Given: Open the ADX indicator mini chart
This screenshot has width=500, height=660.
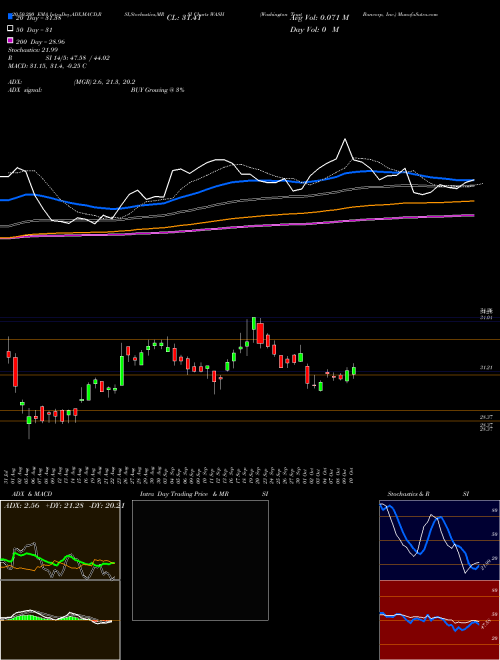Looking at the screenshot, I should [60, 540].
